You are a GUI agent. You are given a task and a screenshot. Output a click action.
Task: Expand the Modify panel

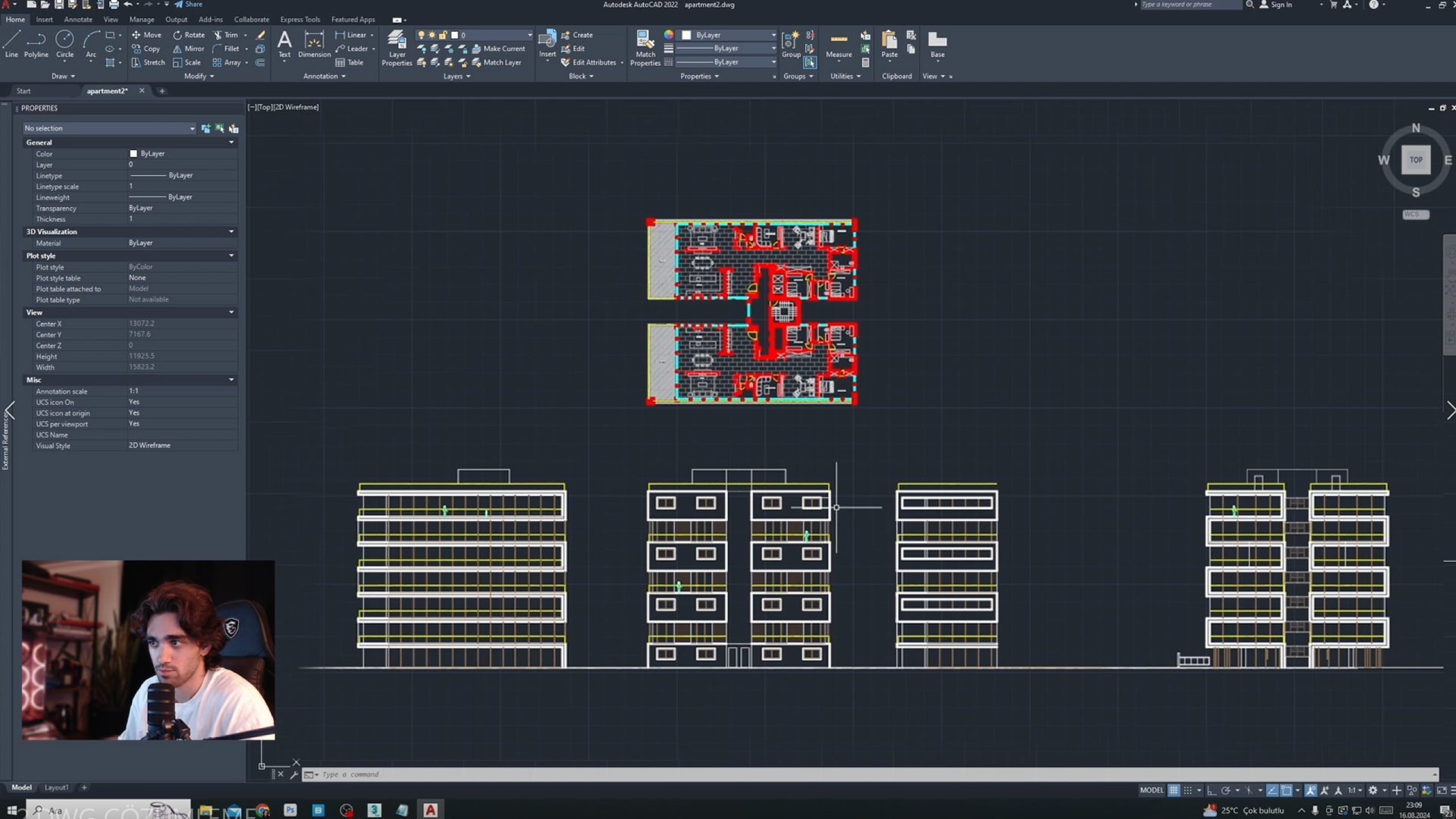(x=199, y=76)
